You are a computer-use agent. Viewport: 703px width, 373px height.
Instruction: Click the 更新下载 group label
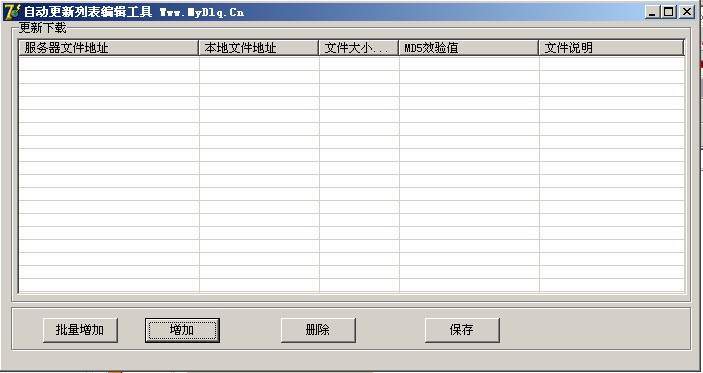pyautogui.click(x=42, y=28)
